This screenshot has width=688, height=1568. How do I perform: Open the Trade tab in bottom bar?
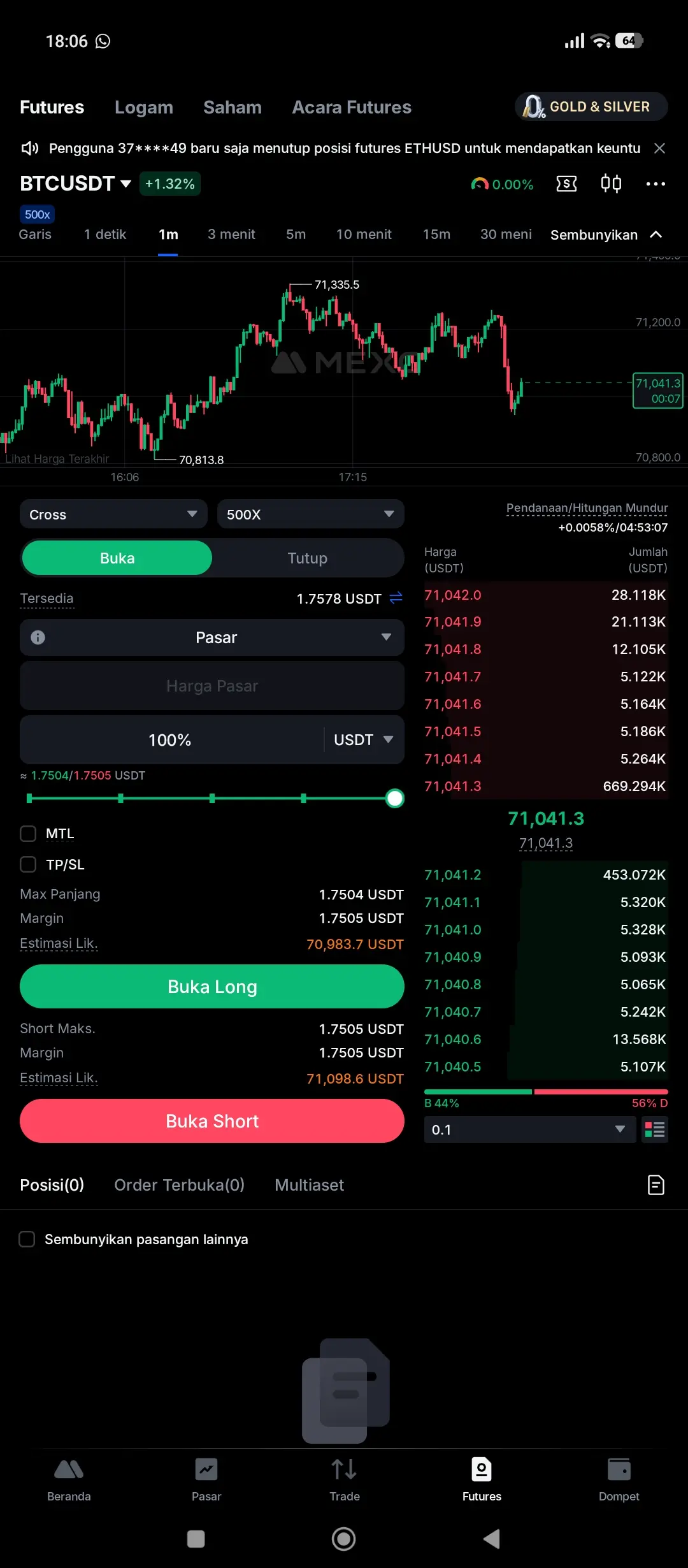point(344,1480)
